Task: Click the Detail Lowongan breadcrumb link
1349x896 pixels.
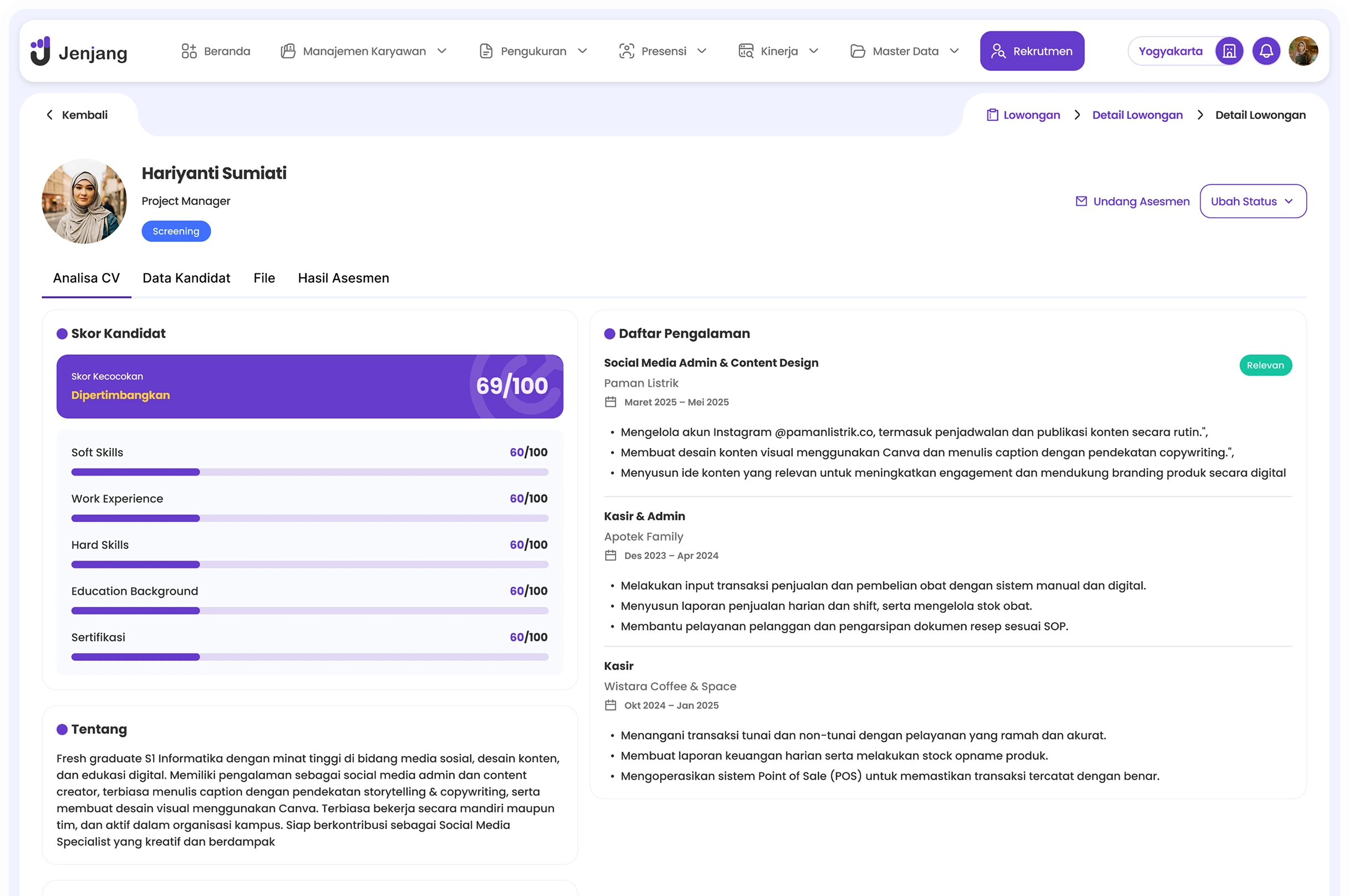Action: point(1137,115)
